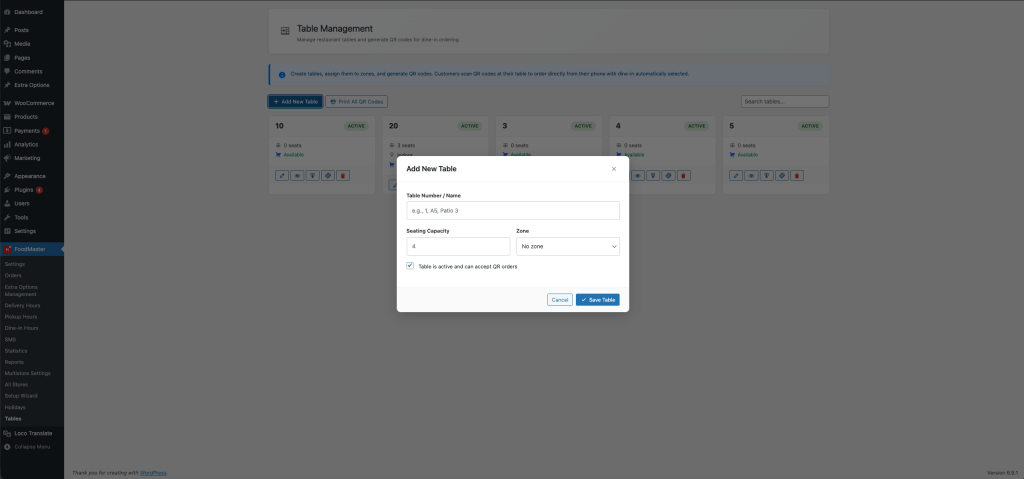Image resolution: width=1024 pixels, height=479 pixels.
Task: Click the Tools wrench icon
Action: pos(7,218)
